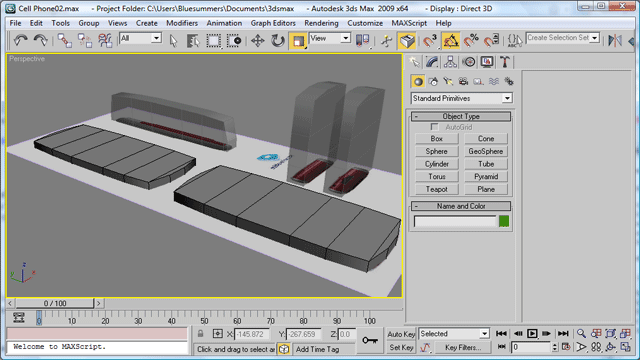Toggle the Angle Snap icon
This screenshot has height=360, width=640.
click(451, 41)
